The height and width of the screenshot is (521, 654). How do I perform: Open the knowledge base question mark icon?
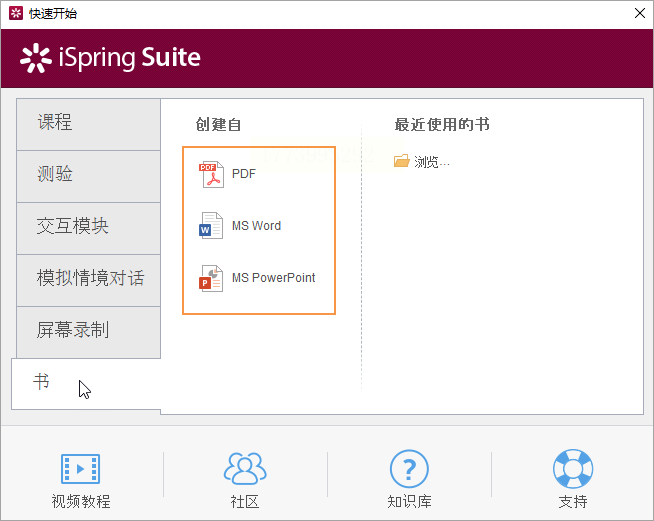(x=409, y=468)
